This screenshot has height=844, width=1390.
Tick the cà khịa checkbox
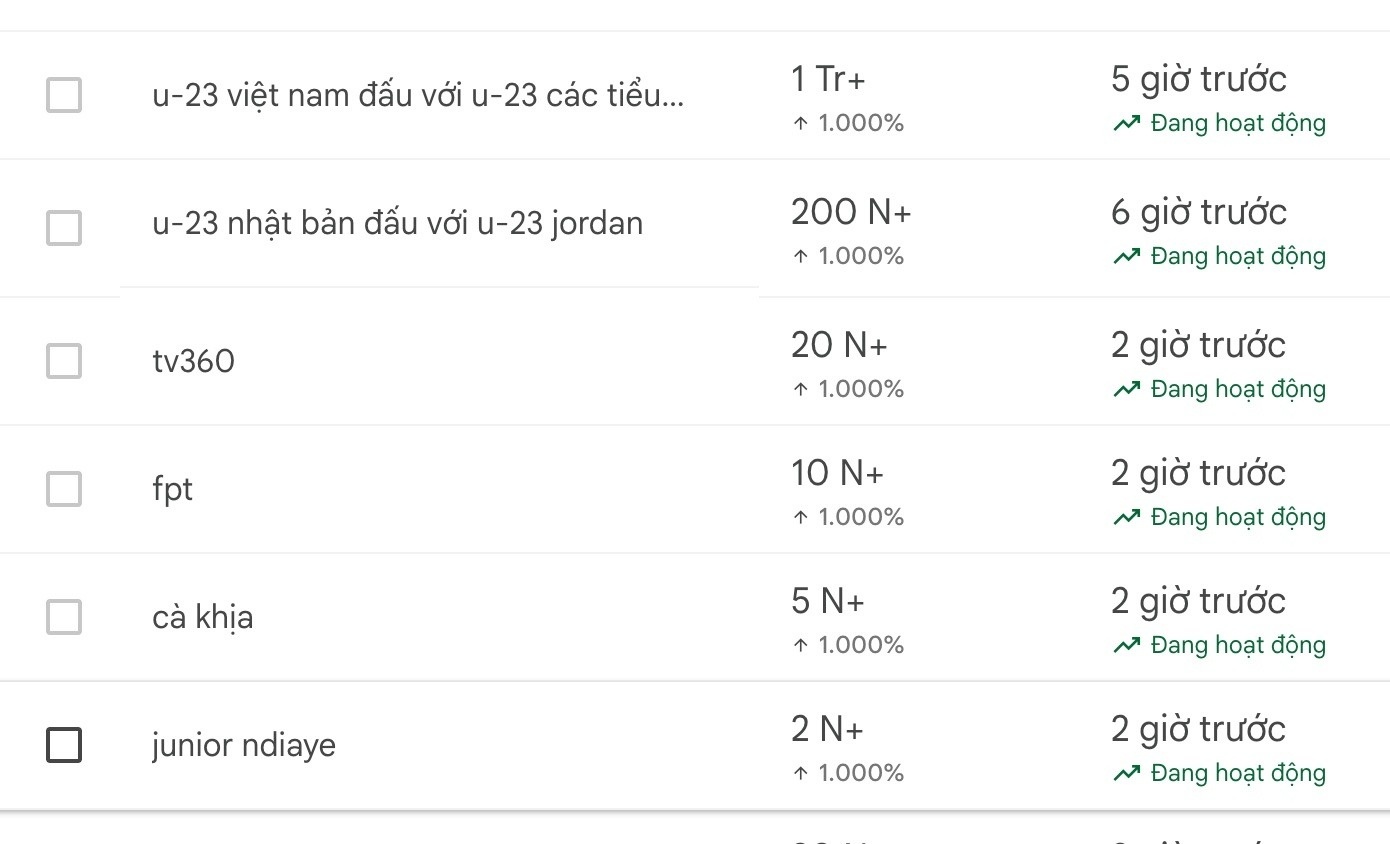64,617
